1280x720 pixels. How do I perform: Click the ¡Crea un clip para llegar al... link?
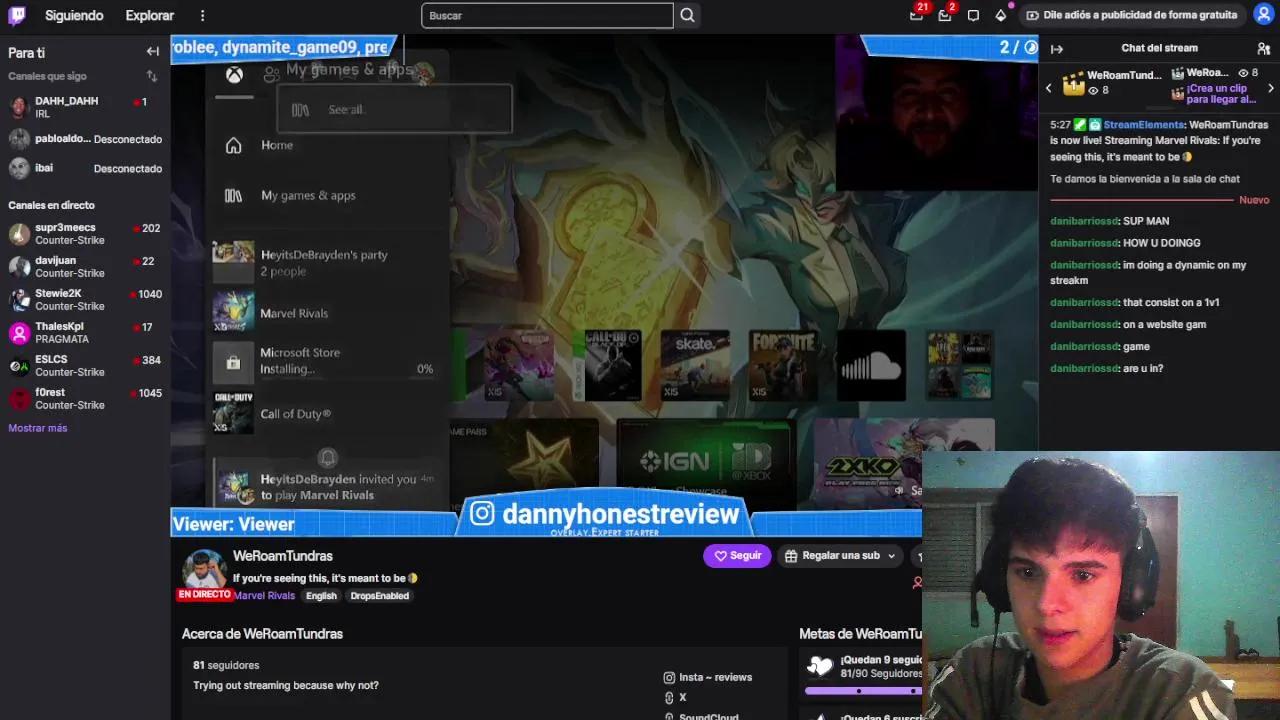[1221, 94]
